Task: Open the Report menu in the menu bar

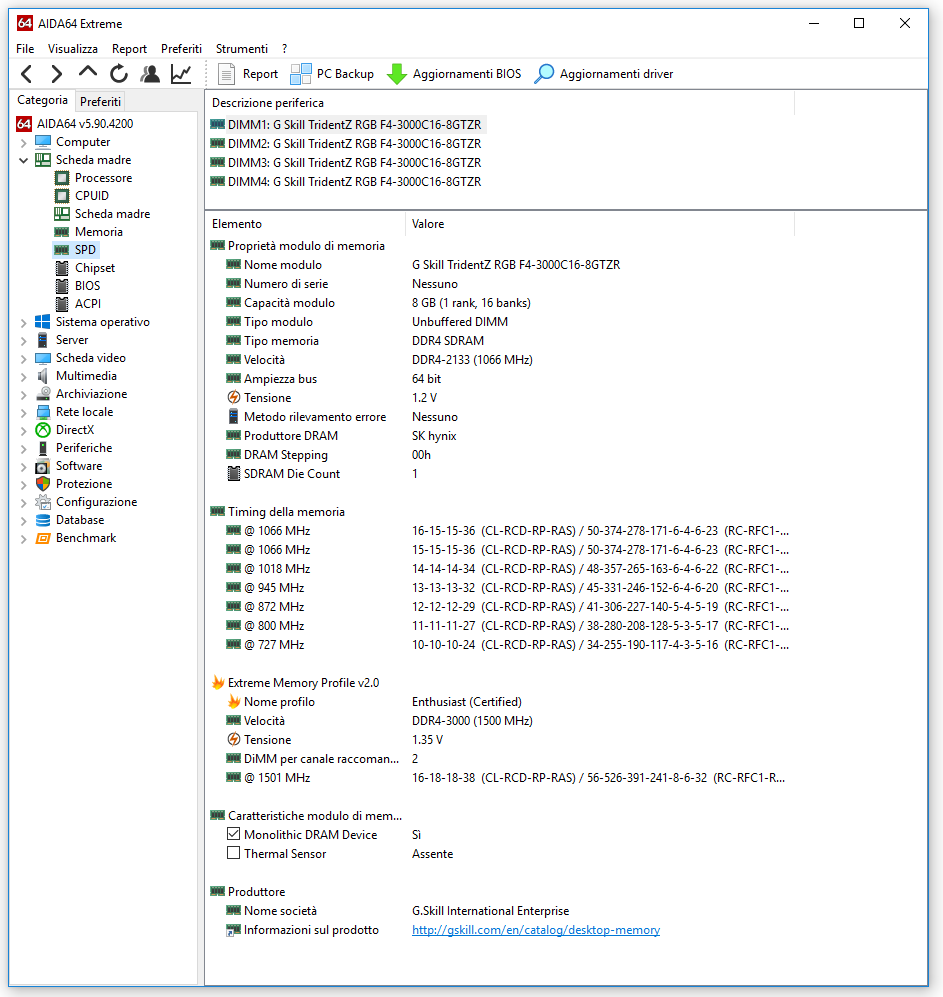Action: tap(129, 49)
